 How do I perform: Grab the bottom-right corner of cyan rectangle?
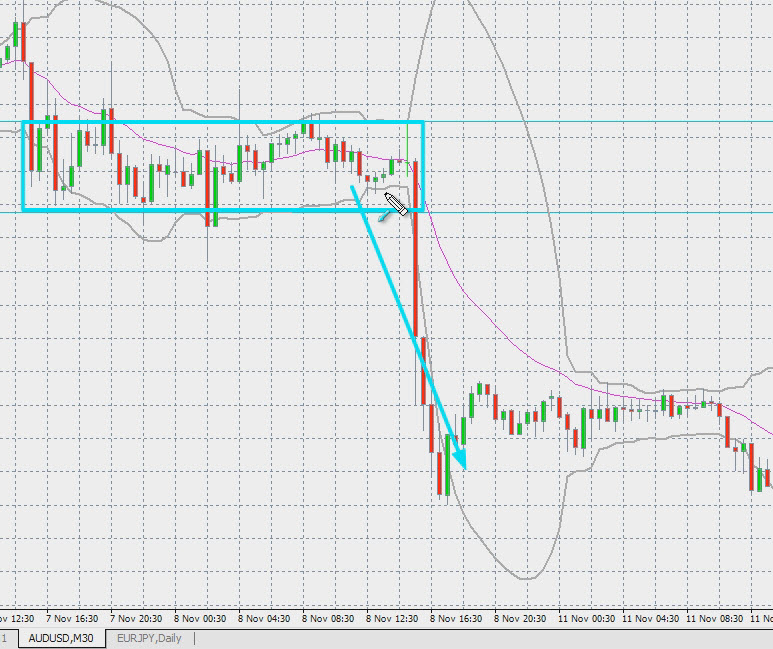423,209
